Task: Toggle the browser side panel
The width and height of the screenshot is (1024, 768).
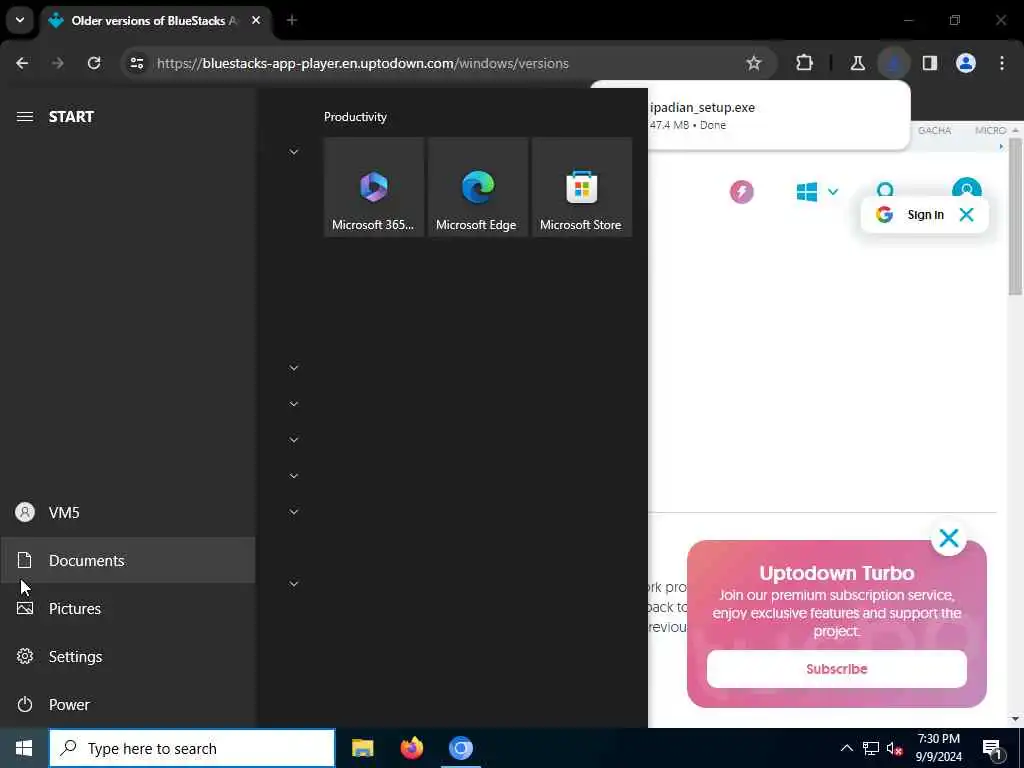Action: [930, 63]
